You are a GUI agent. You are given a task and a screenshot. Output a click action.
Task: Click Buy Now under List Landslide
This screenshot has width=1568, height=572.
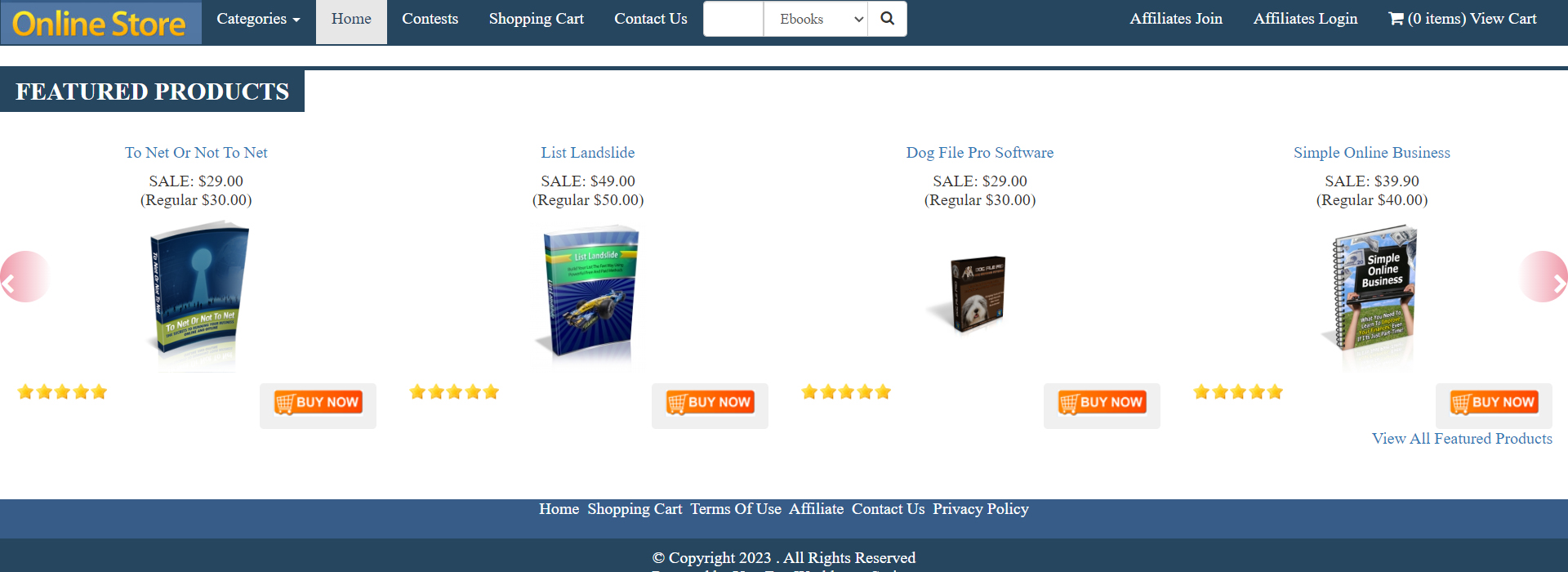point(710,403)
